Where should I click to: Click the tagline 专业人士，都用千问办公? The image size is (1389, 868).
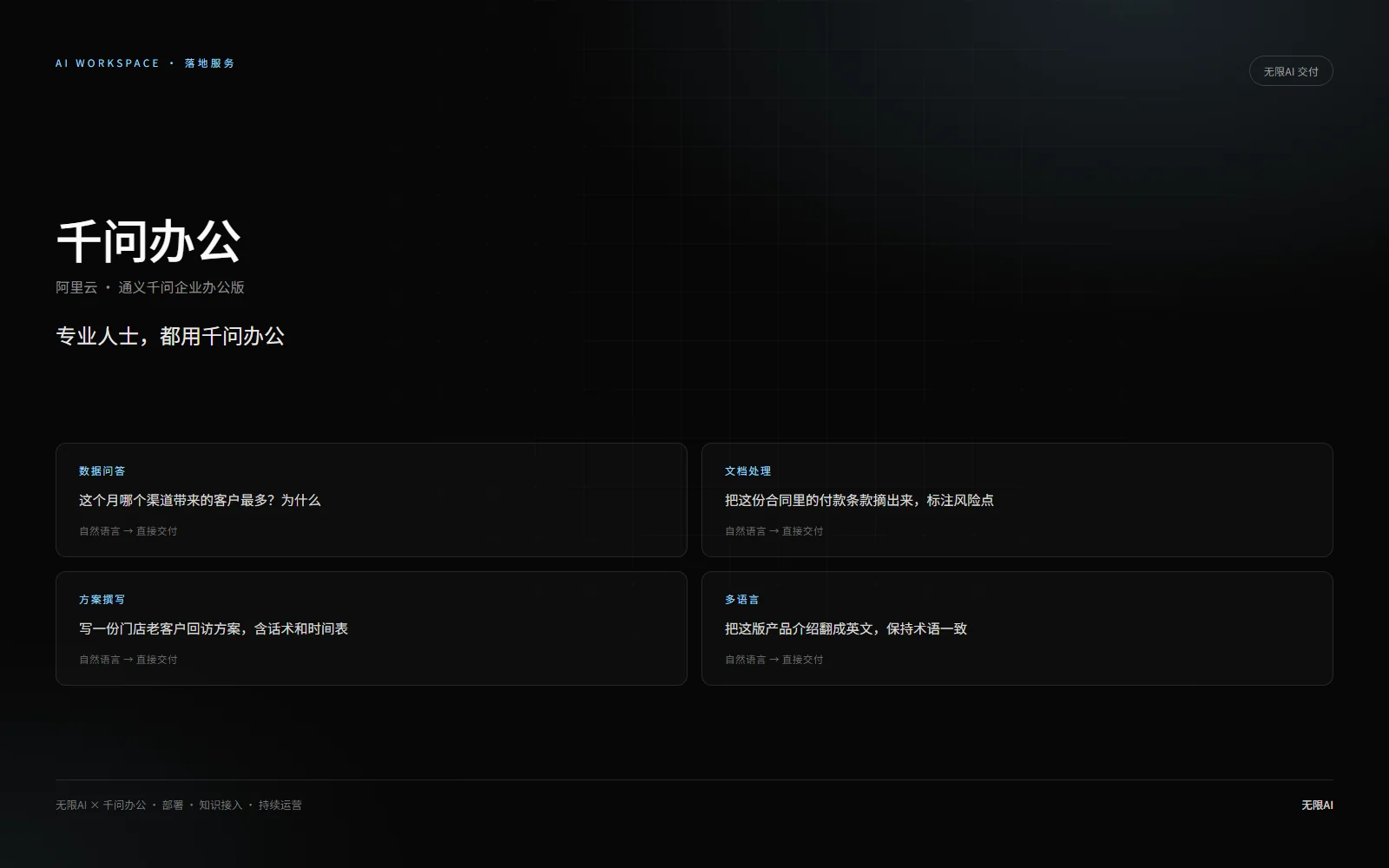[x=170, y=336]
